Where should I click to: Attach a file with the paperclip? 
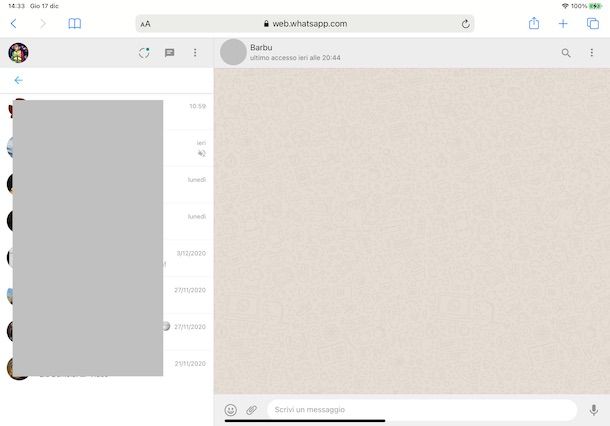(x=252, y=410)
